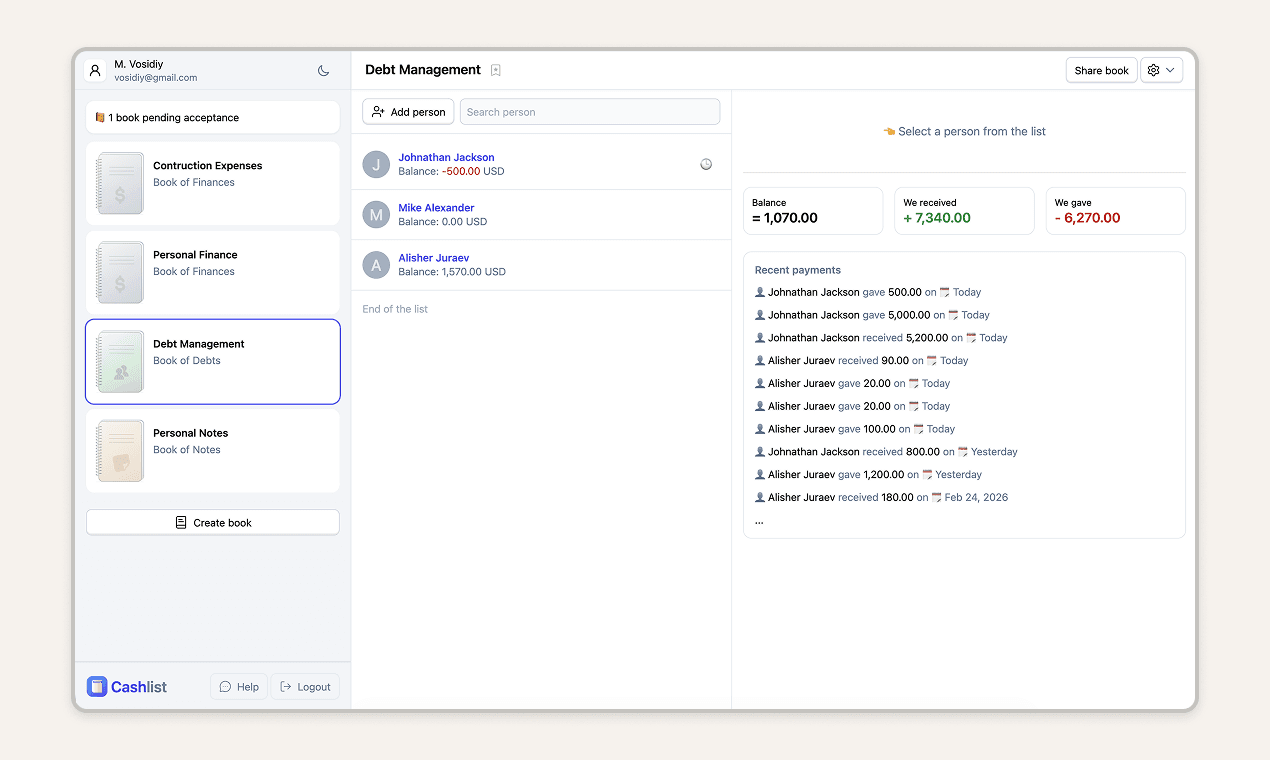Click the pointing hand icon near 'Select a person'
Image resolution: width=1270 pixels, height=760 pixels.
pyautogui.click(x=889, y=131)
